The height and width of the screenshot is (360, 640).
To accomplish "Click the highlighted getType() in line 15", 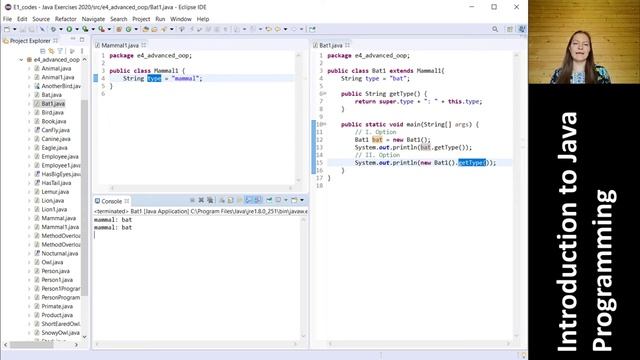I will 472,163.
